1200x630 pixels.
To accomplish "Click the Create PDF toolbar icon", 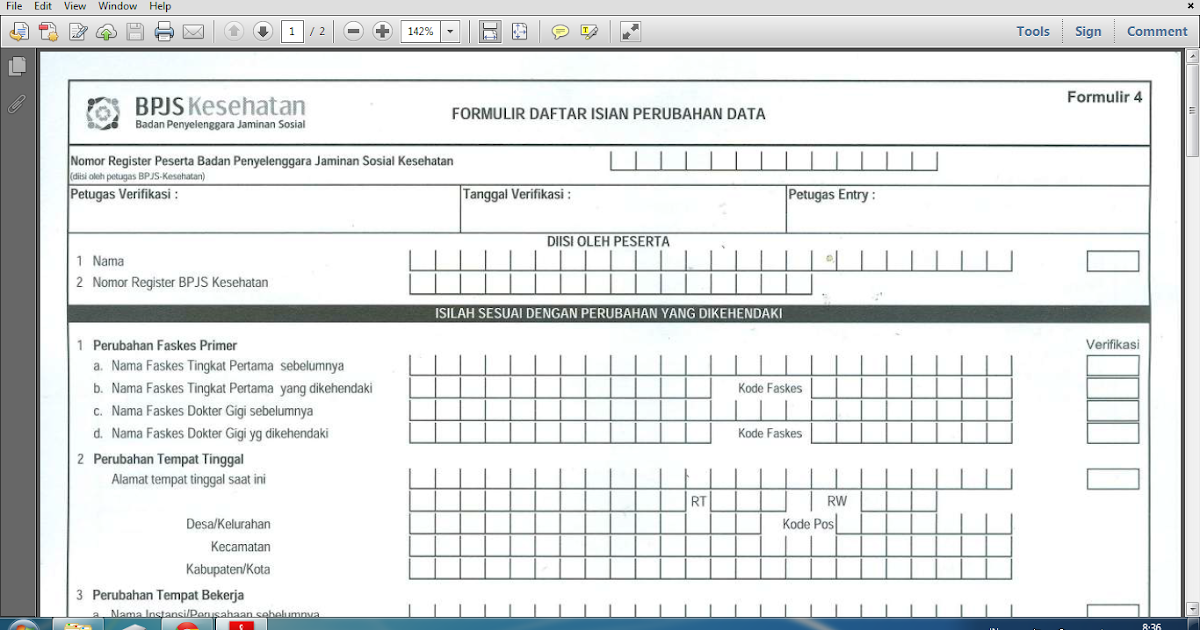I will (48, 32).
